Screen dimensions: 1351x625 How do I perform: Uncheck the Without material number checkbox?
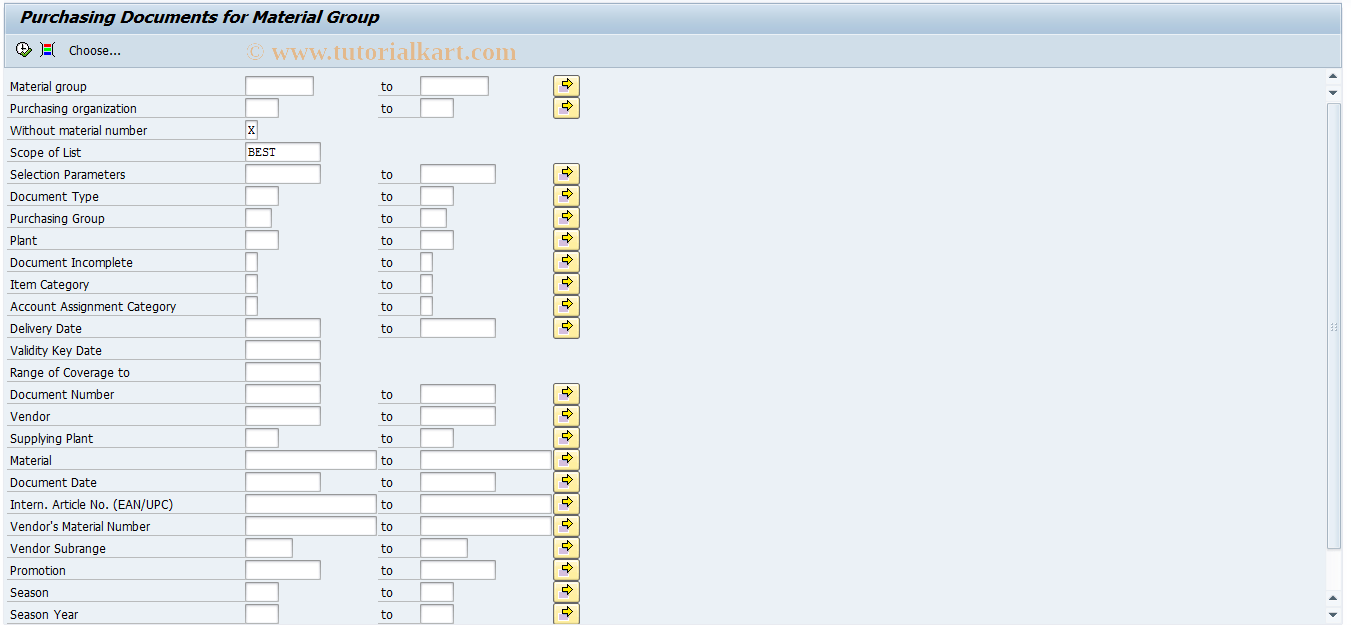point(251,129)
